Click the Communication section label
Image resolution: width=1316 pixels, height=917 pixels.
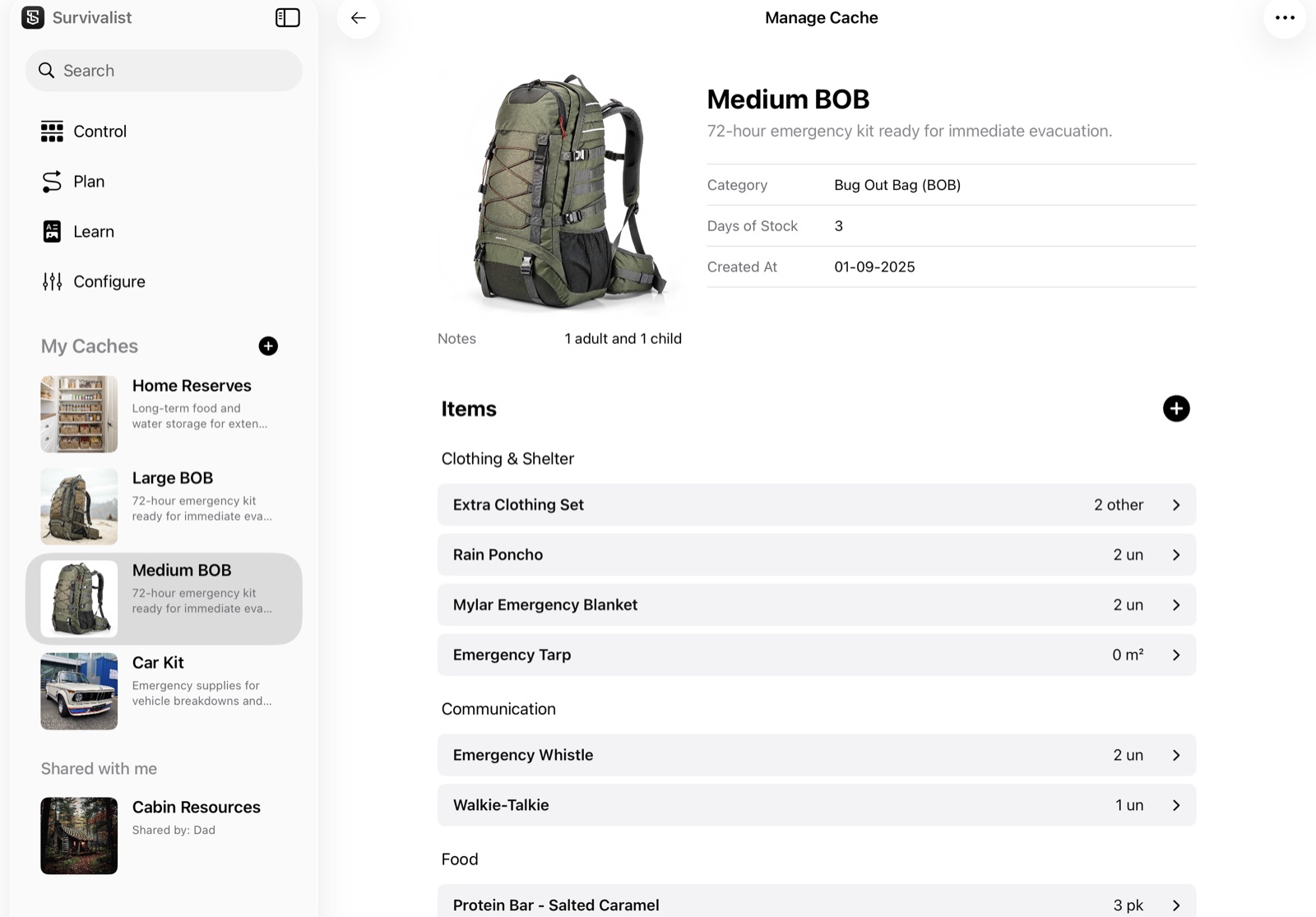click(498, 709)
